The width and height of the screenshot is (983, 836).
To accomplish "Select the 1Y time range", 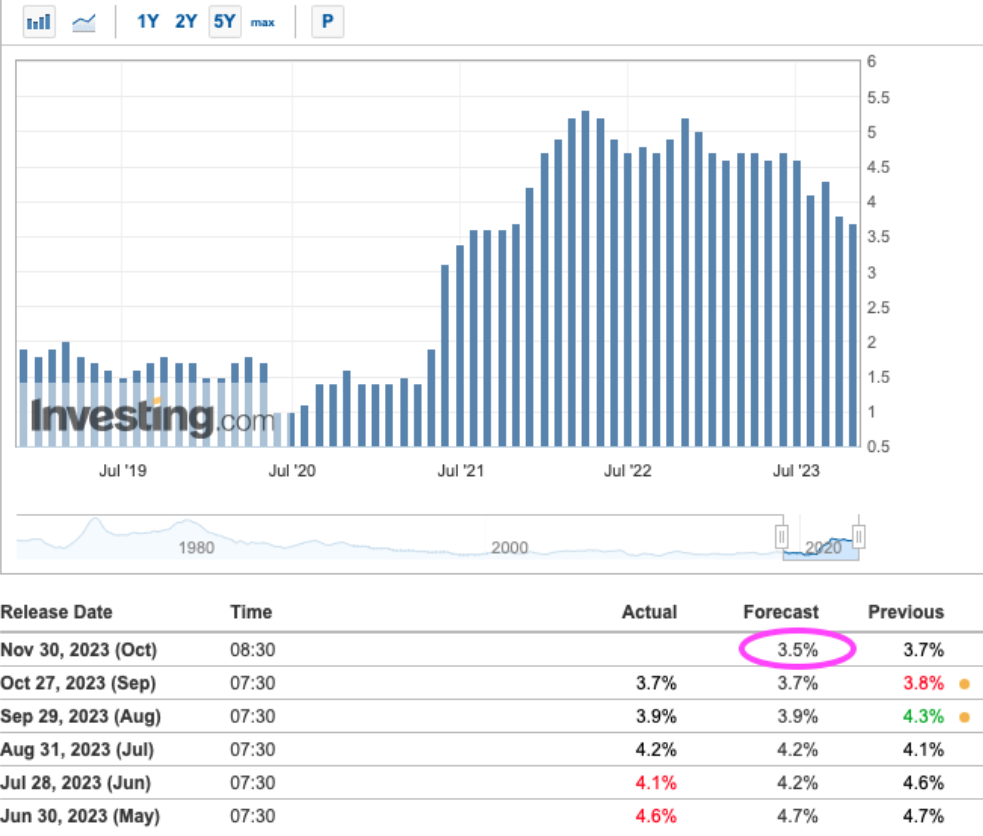I will tap(148, 22).
